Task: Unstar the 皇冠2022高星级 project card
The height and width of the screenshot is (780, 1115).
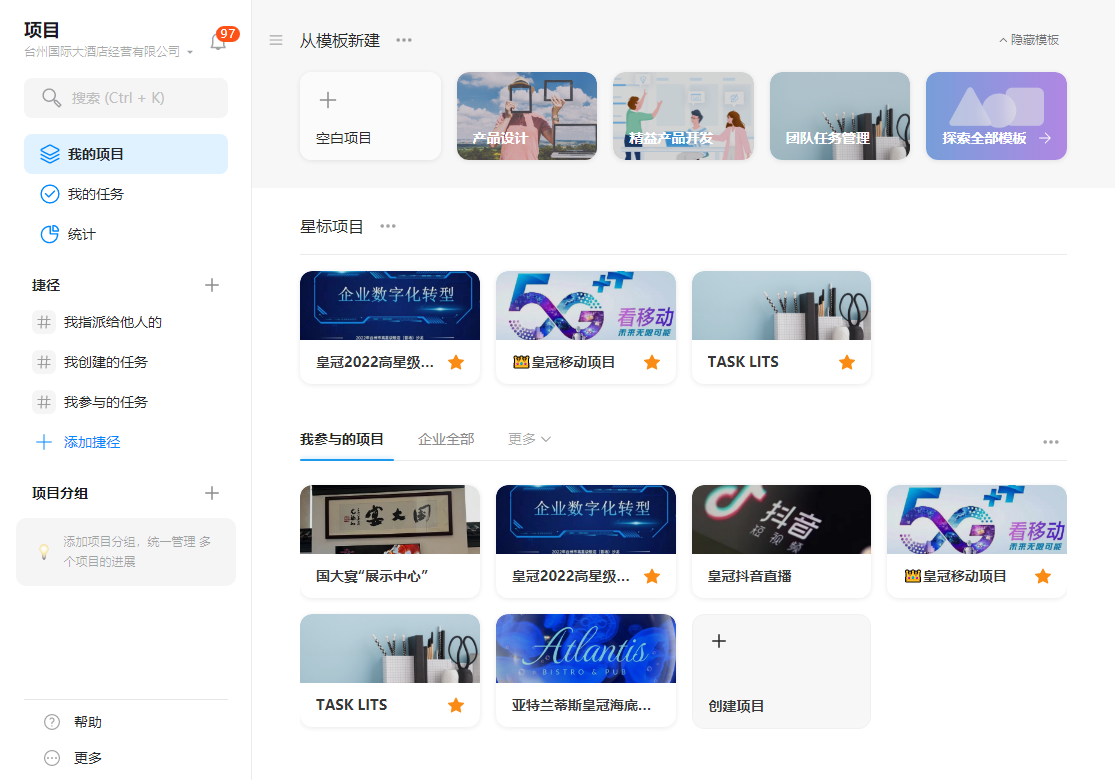Action: tap(457, 362)
